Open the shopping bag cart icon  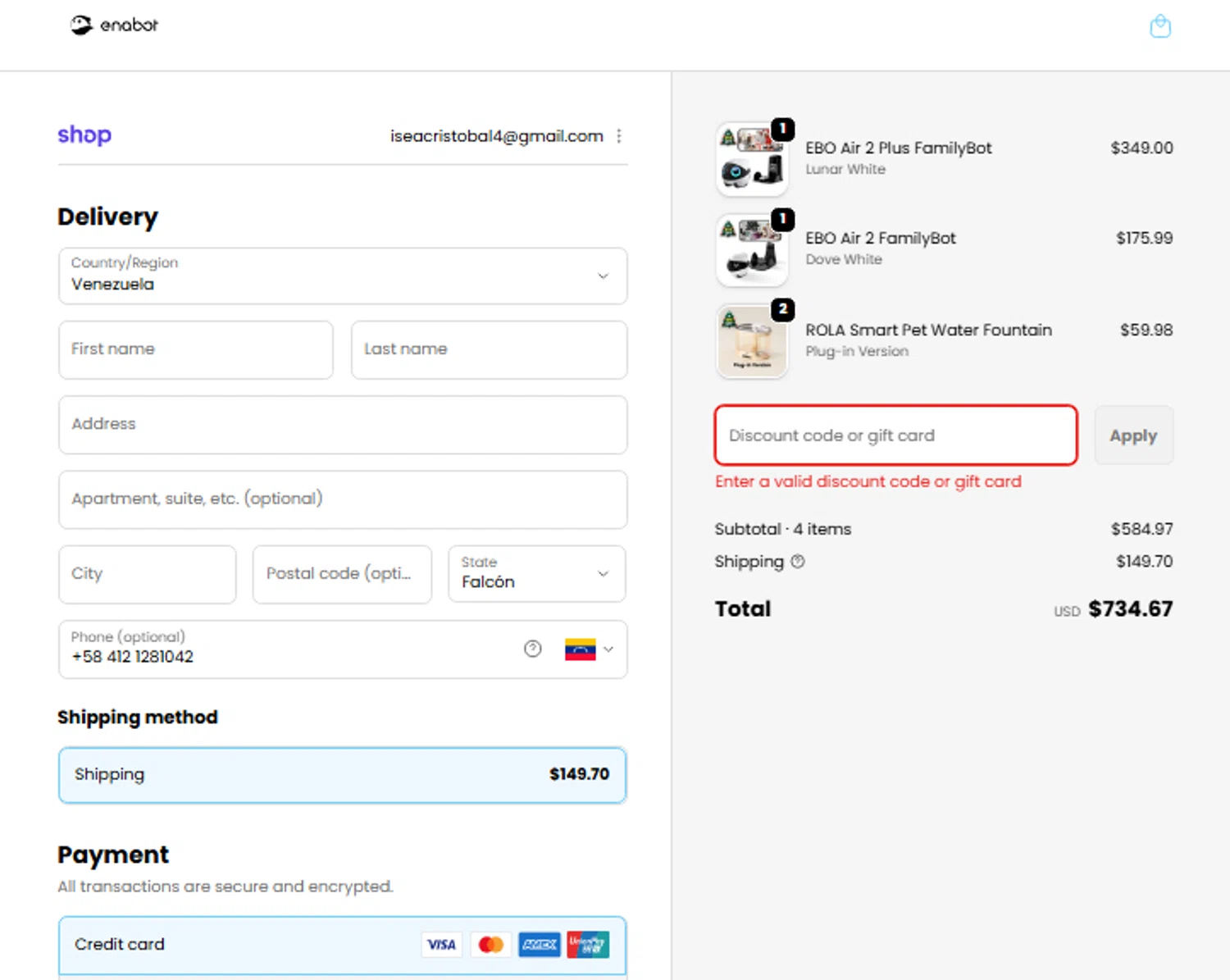coord(1160,27)
